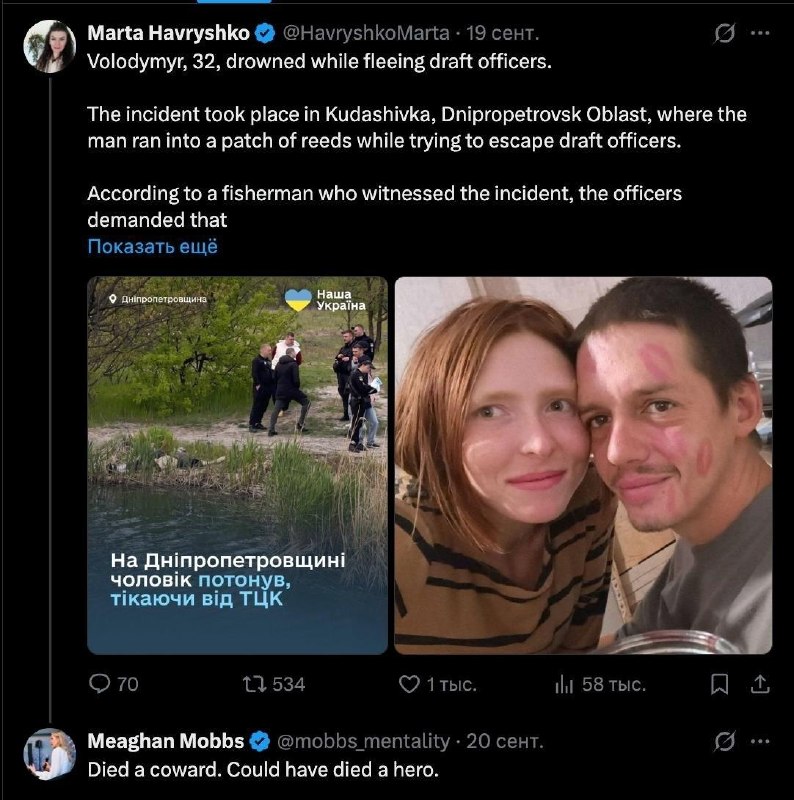Viewport: 794px width, 800px height.
Task: Open more options menu on Meaghan's reply
Action: click(x=760, y=741)
